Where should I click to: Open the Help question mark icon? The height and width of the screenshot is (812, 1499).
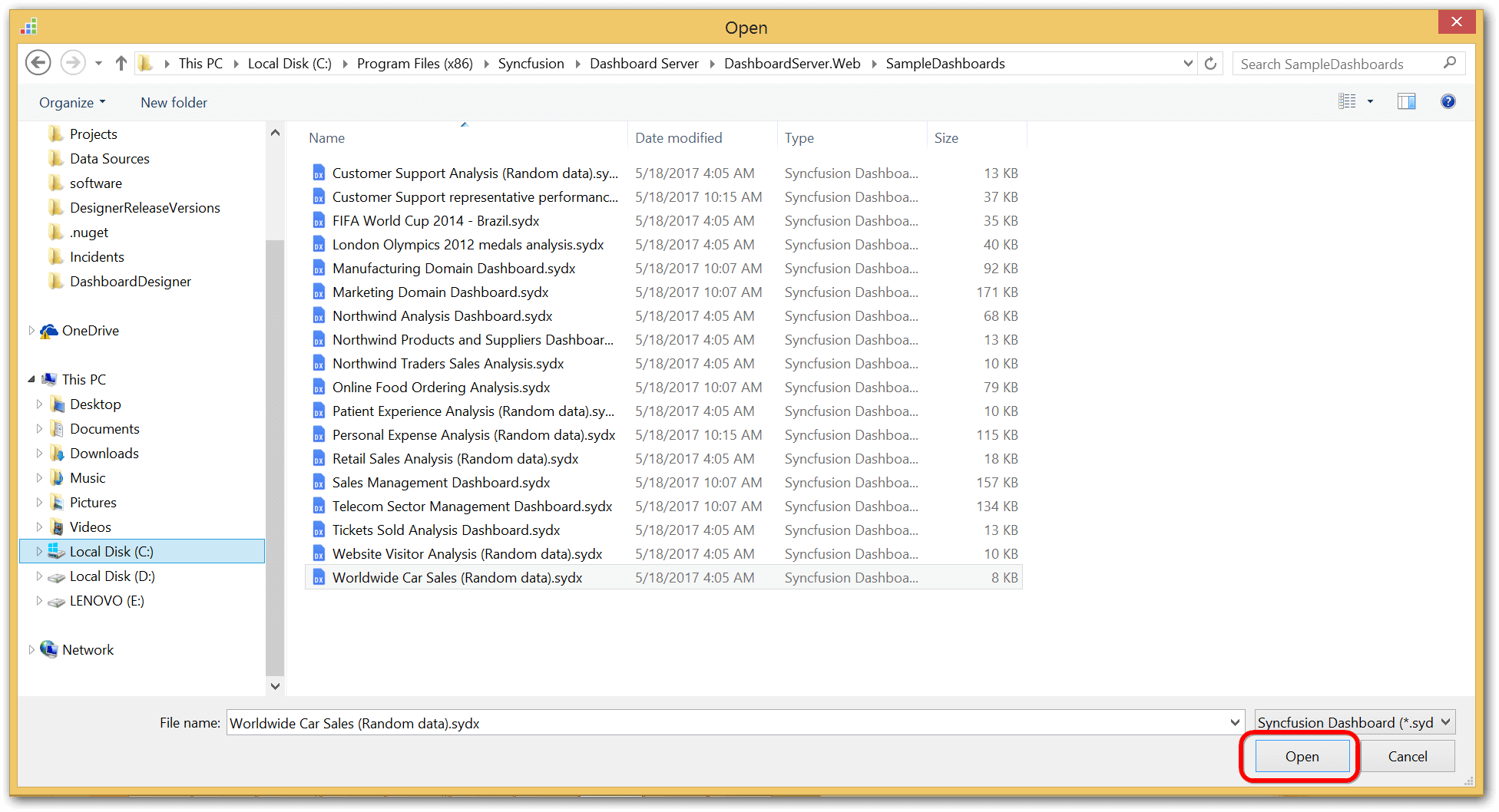click(1448, 101)
